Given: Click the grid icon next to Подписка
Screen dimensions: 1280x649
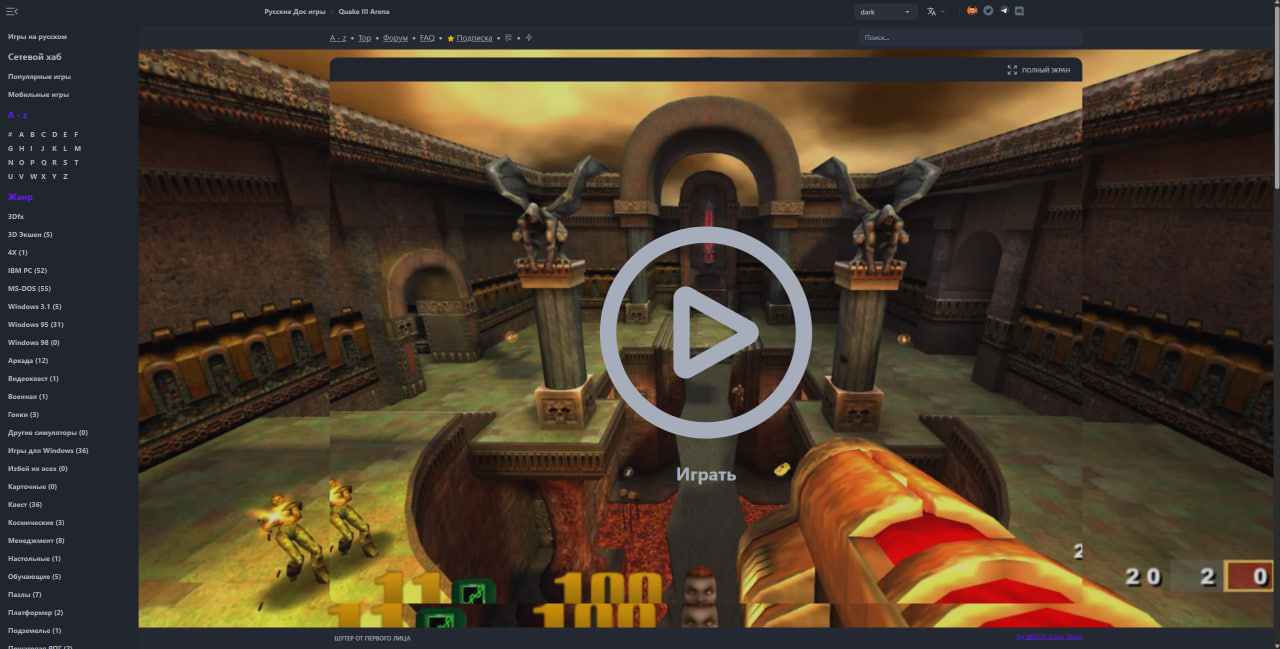Looking at the screenshot, I should pyautogui.click(x=508, y=38).
